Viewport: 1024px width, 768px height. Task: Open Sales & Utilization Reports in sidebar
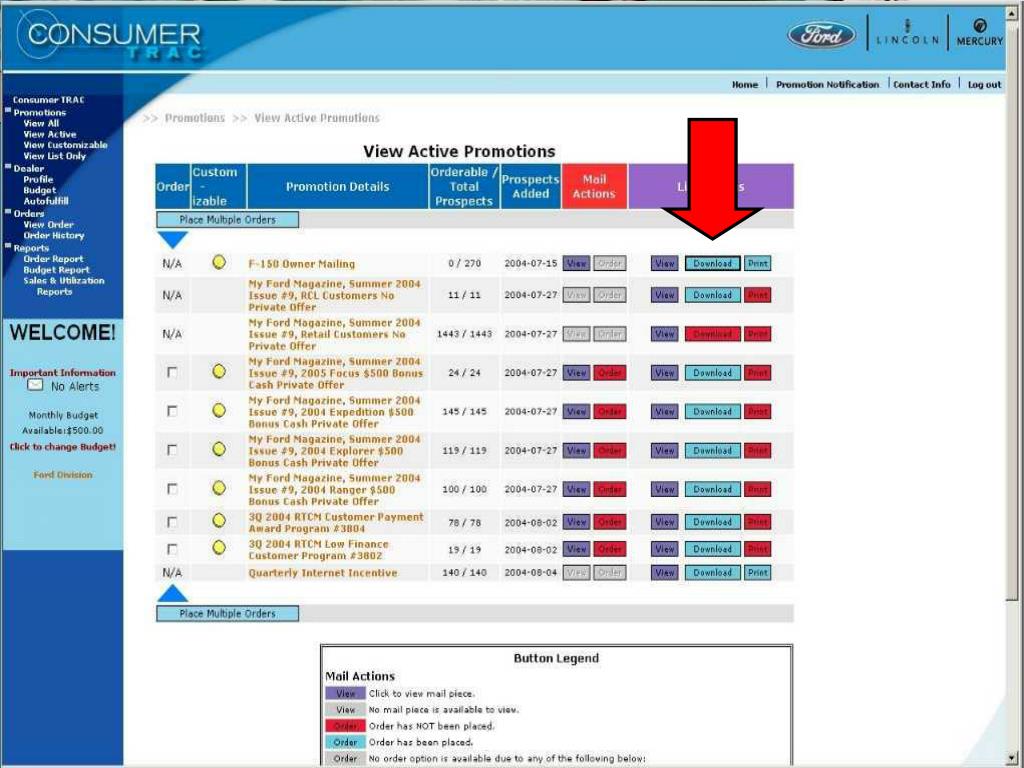(x=64, y=286)
